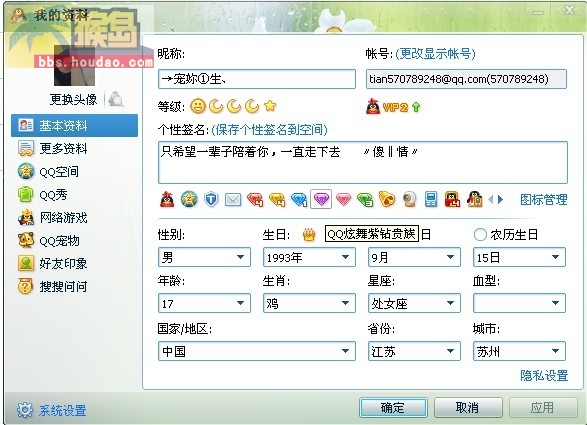Open the 隐私设置 link
587x425 pixels.
point(544,376)
